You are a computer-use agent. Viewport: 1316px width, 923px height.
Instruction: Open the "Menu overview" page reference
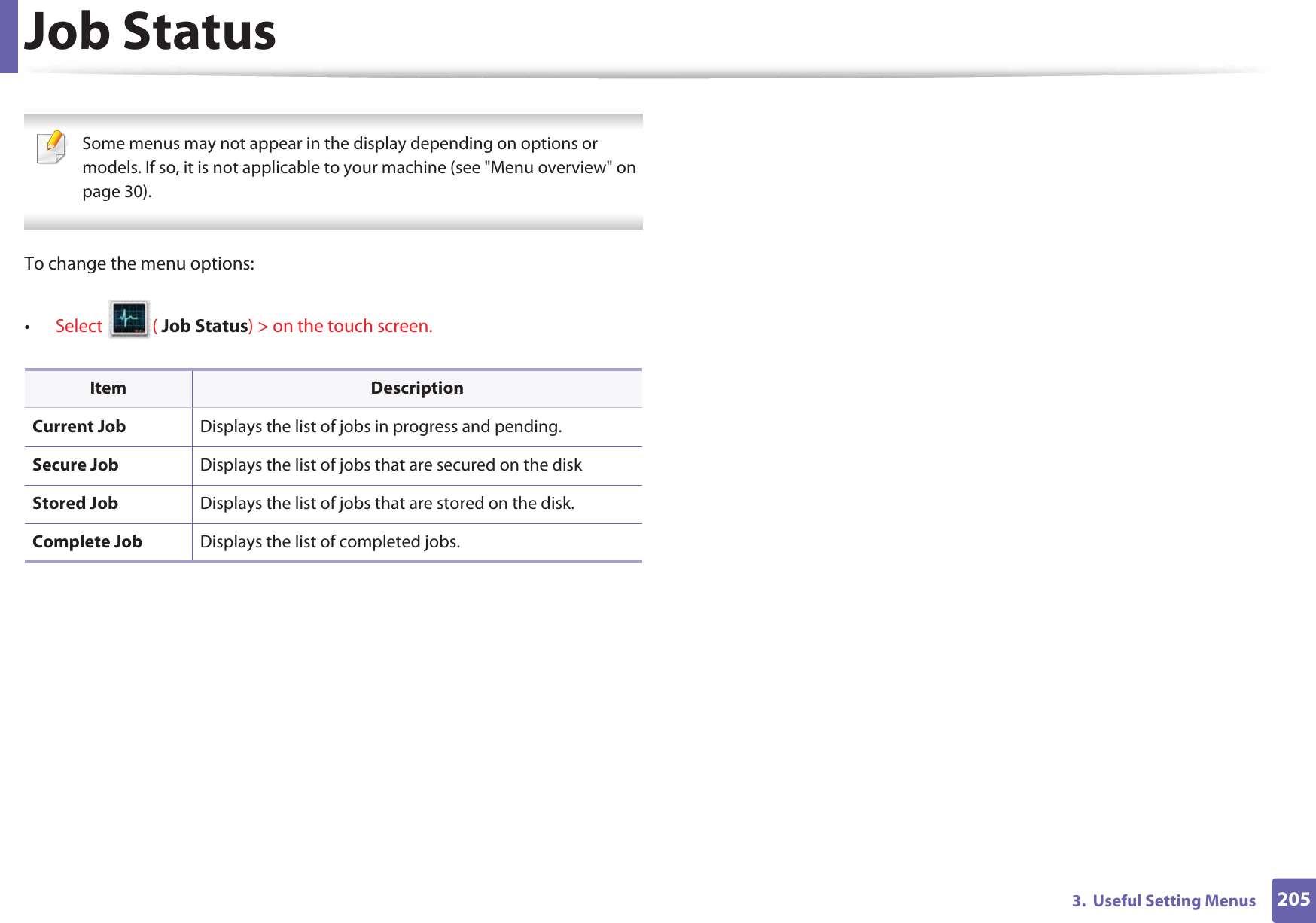click(549, 167)
